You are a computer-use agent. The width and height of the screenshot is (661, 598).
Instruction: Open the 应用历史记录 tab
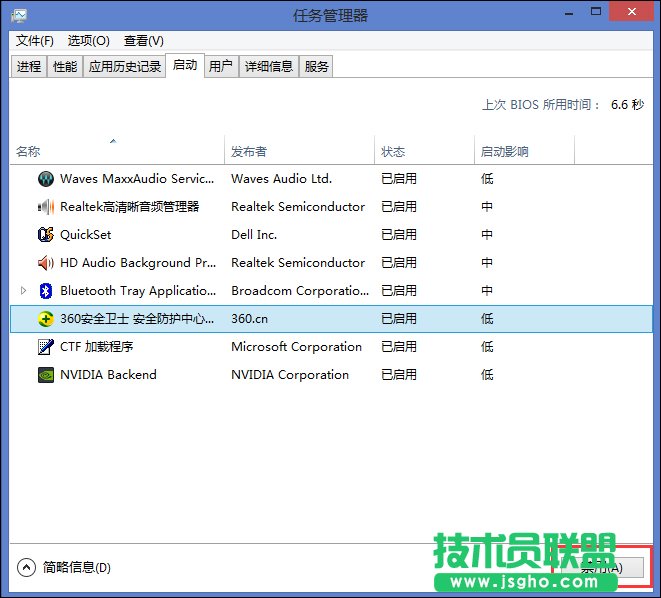click(125, 67)
